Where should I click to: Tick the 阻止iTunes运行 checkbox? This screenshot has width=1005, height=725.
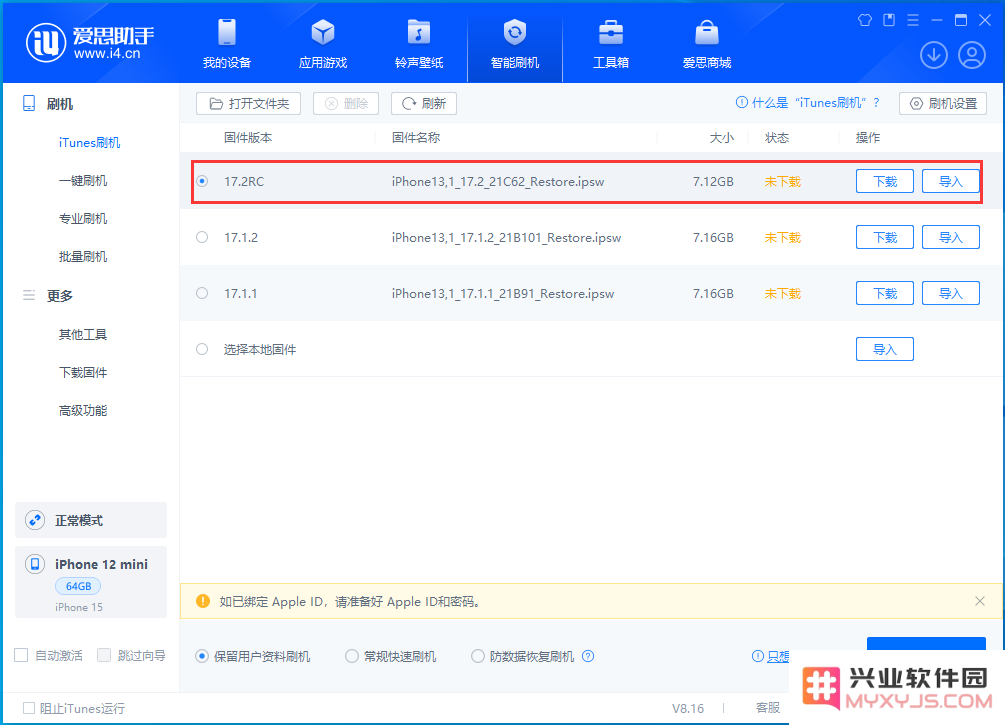pyautogui.click(x=29, y=708)
